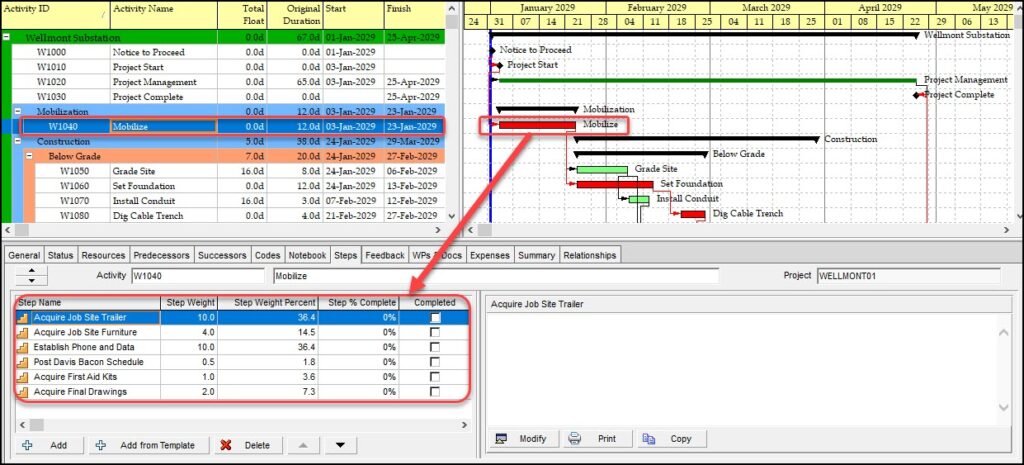
Task: Click Modify button icon
Action: (x=502, y=438)
